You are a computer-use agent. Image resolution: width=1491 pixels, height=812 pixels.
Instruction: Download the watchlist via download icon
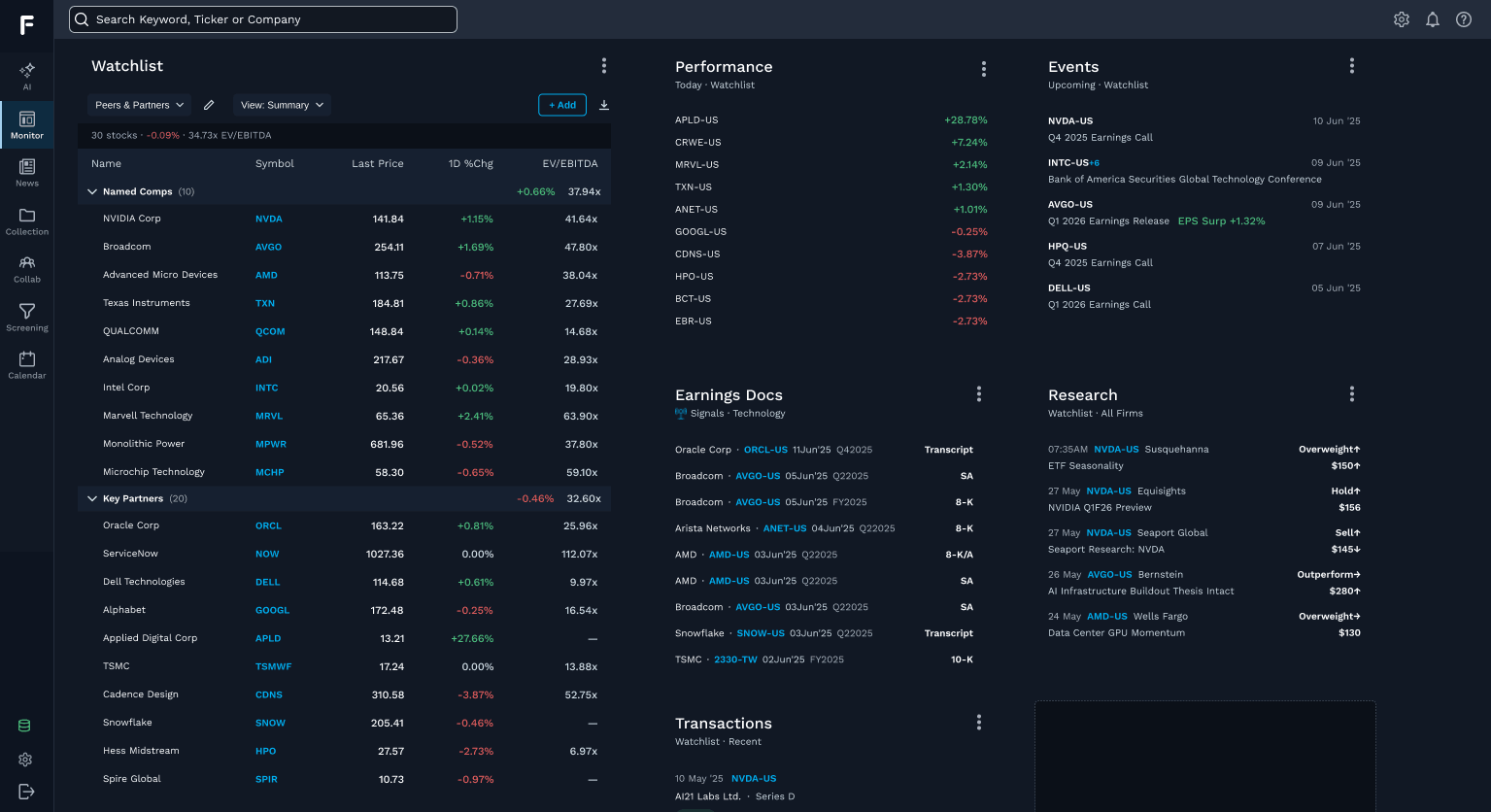604,105
